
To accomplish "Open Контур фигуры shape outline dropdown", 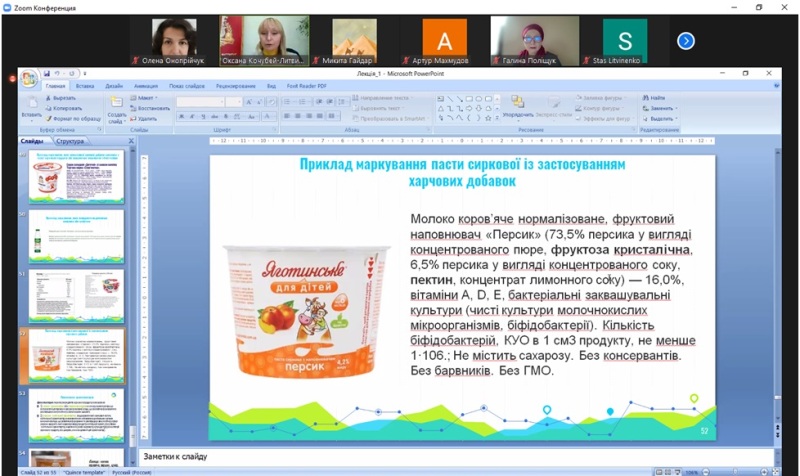I will [x=598, y=108].
